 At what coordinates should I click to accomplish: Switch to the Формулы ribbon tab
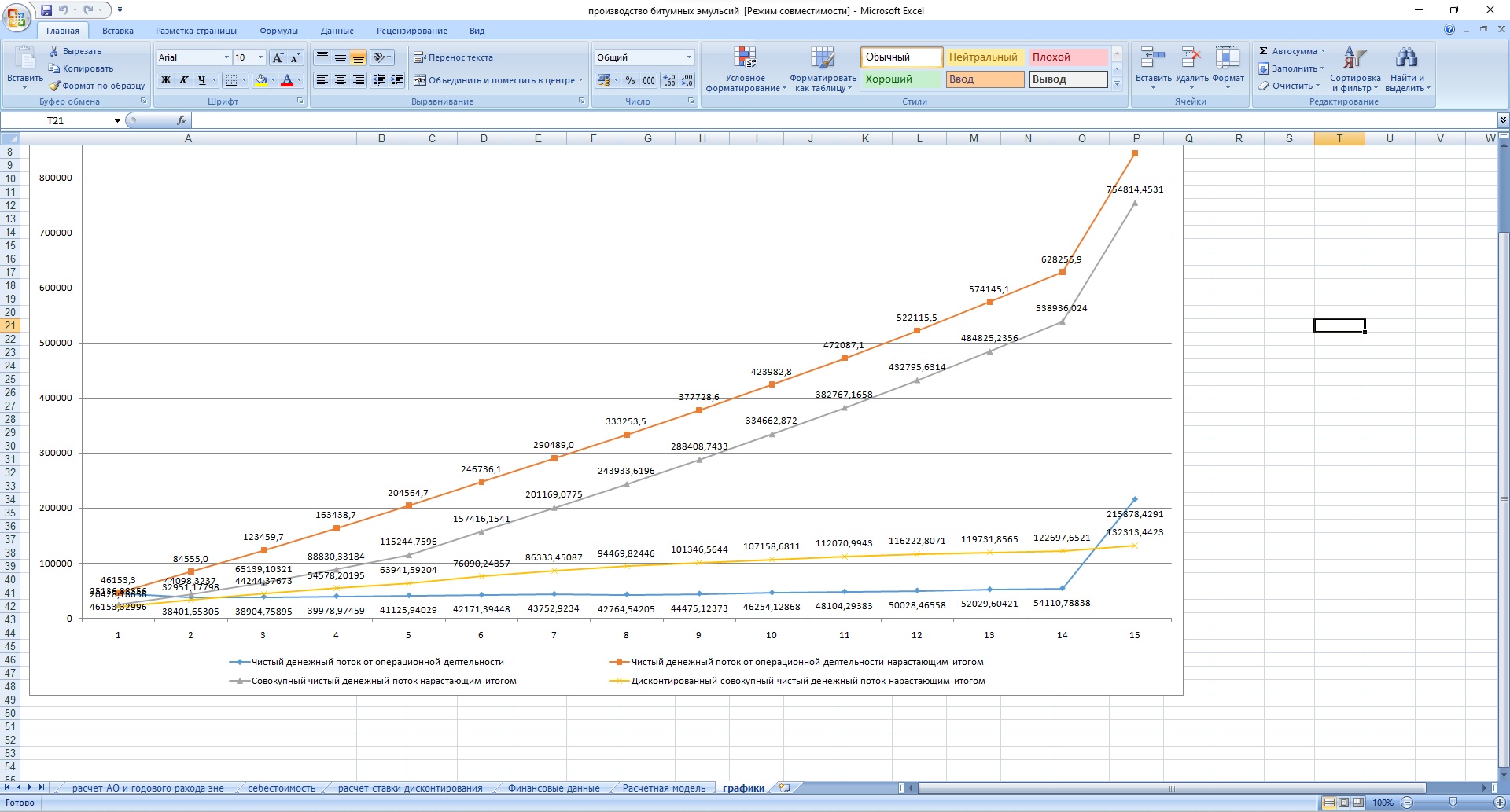[x=278, y=31]
